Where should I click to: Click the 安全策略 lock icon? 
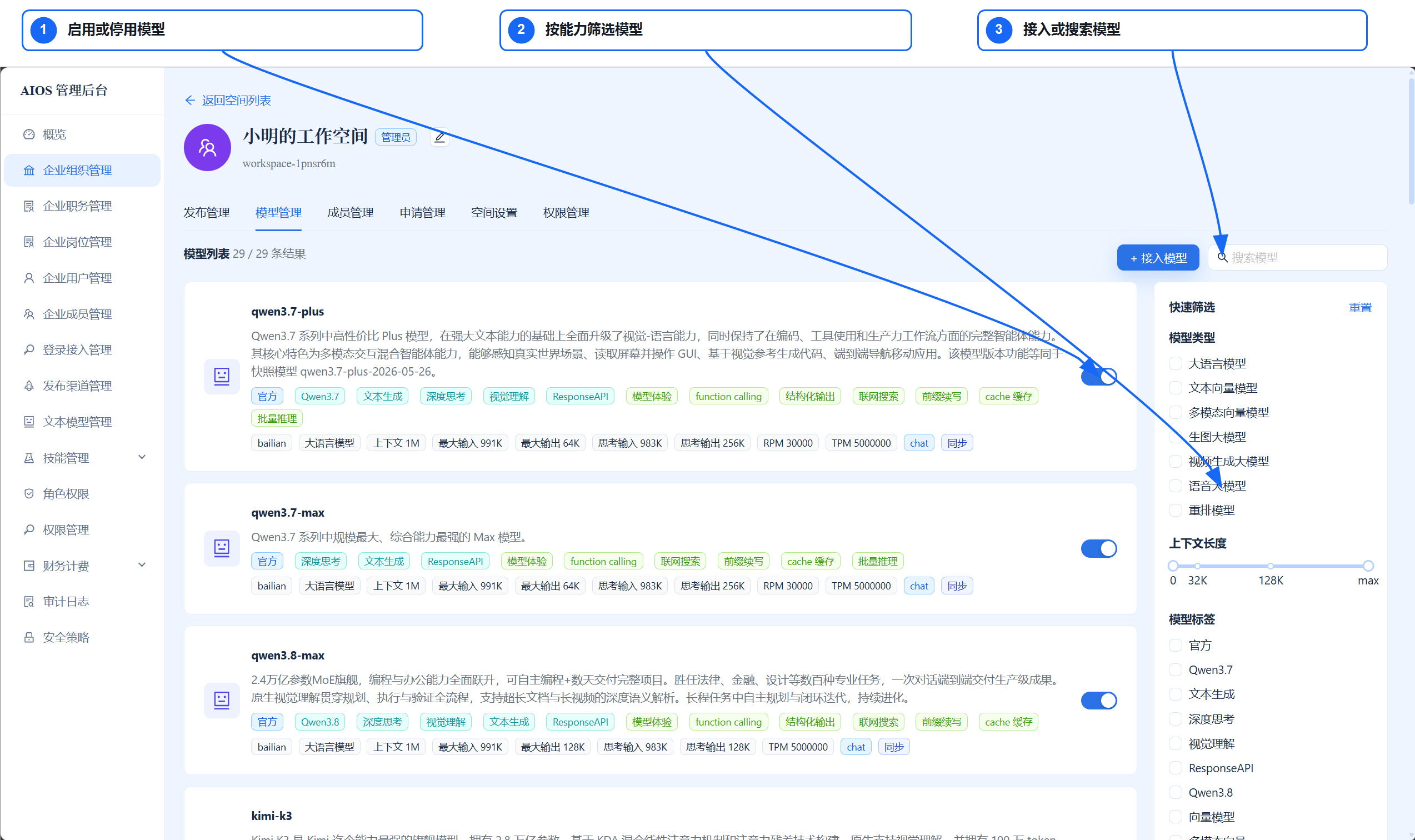29,637
